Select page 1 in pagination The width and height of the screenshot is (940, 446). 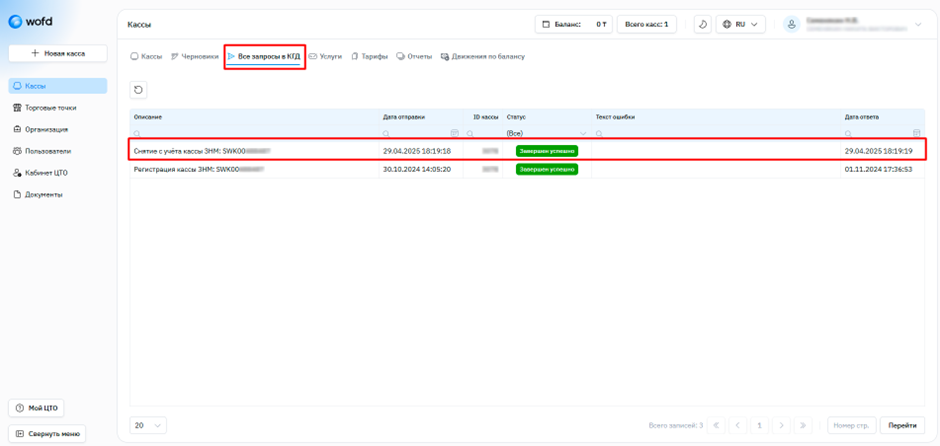click(759, 425)
